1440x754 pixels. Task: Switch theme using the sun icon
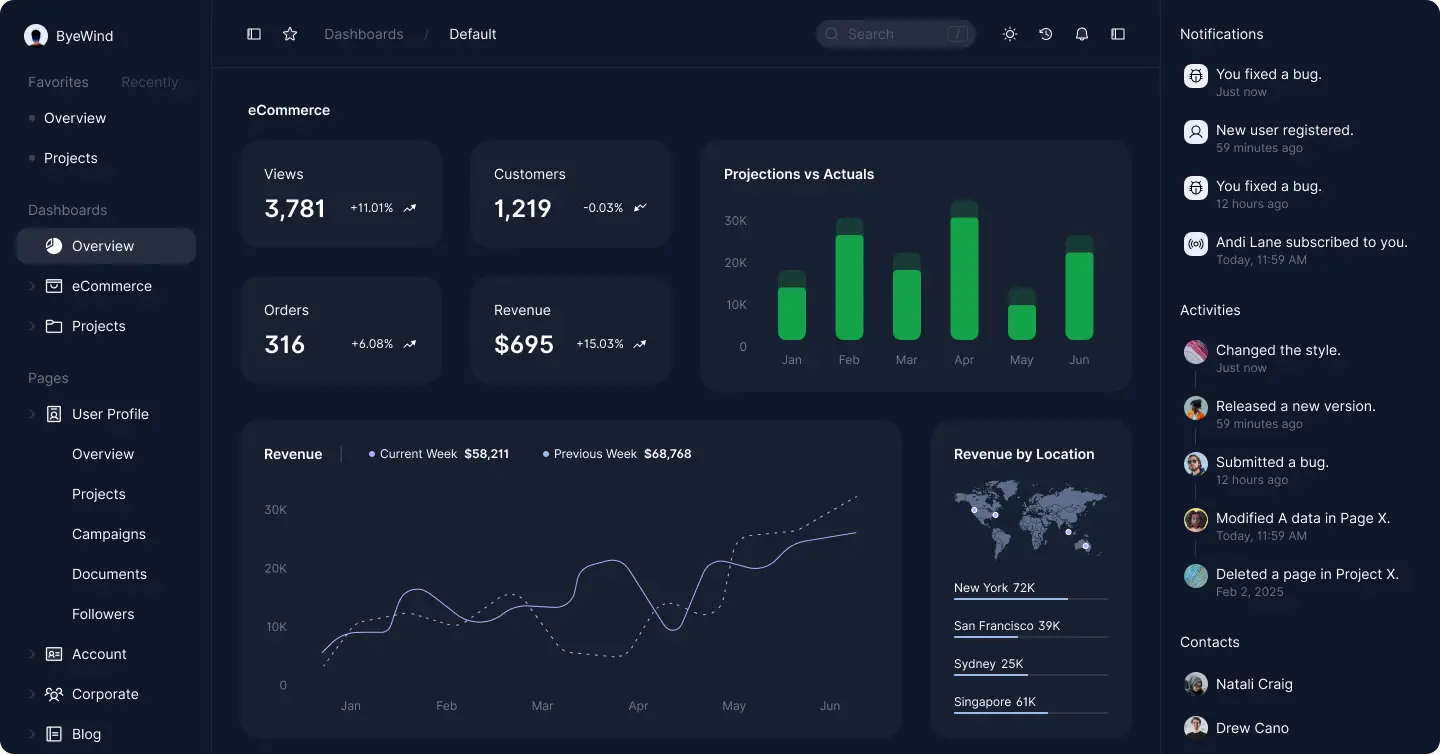click(1010, 34)
